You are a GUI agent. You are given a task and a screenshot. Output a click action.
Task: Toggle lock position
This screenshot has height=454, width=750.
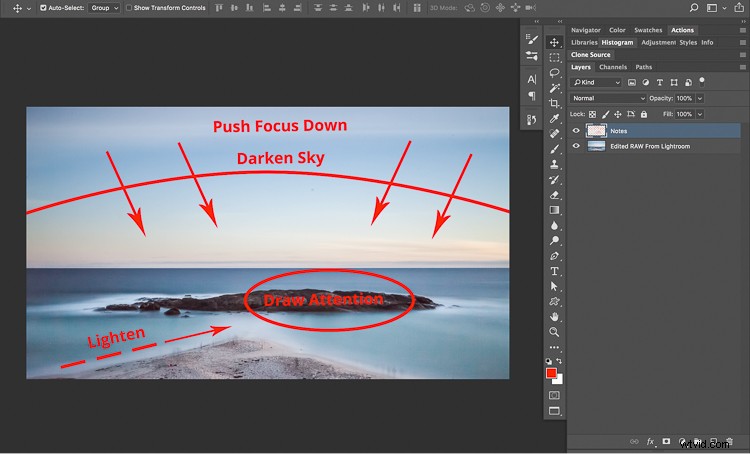(x=618, y=114)
